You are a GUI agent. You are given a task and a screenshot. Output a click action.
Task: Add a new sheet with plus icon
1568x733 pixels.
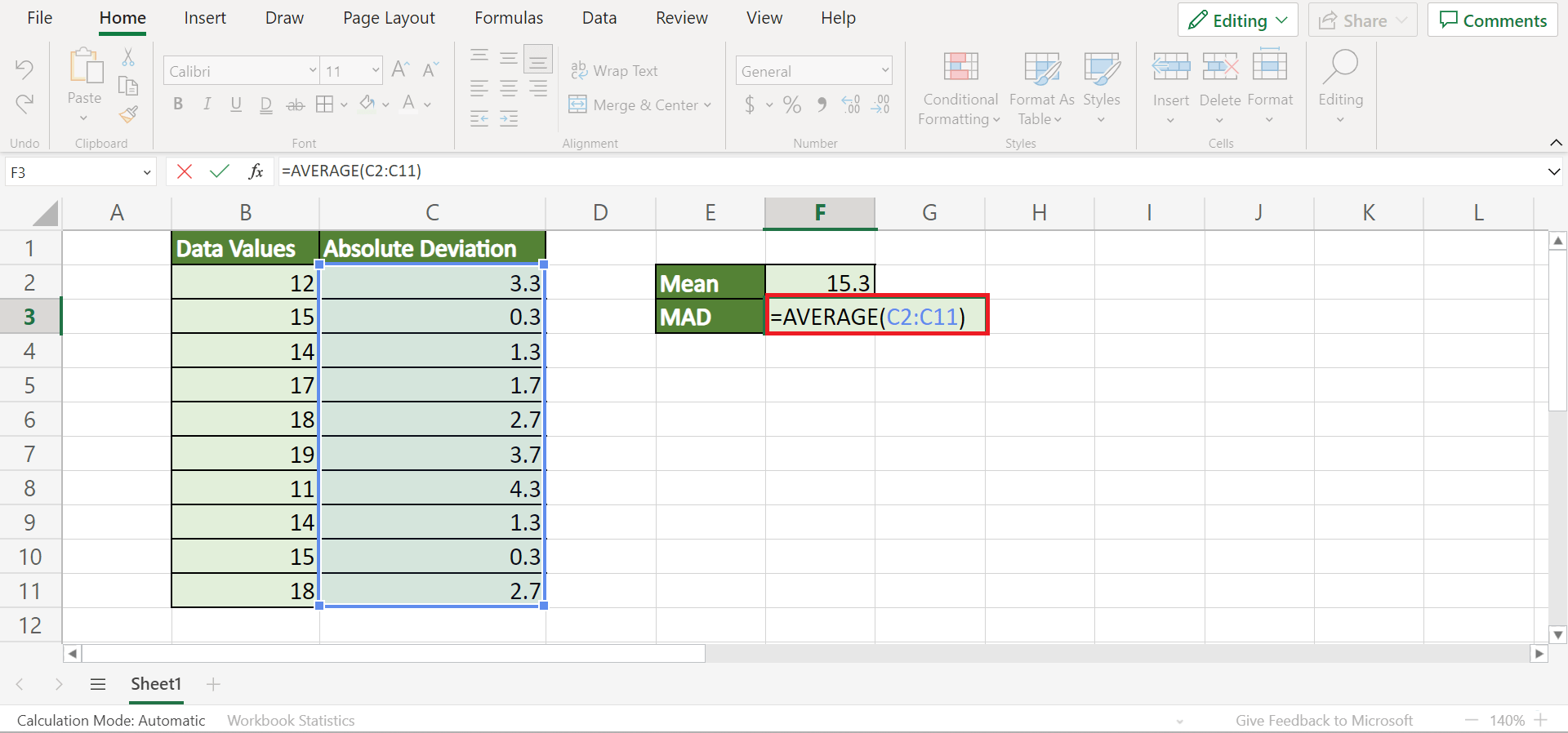(x=213, y=684)
